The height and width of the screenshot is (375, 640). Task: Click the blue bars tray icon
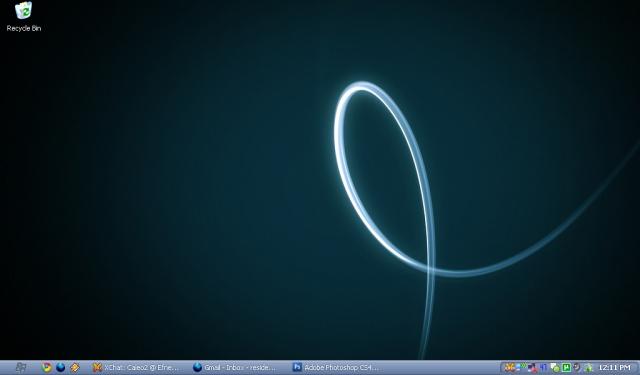[543, 368]
